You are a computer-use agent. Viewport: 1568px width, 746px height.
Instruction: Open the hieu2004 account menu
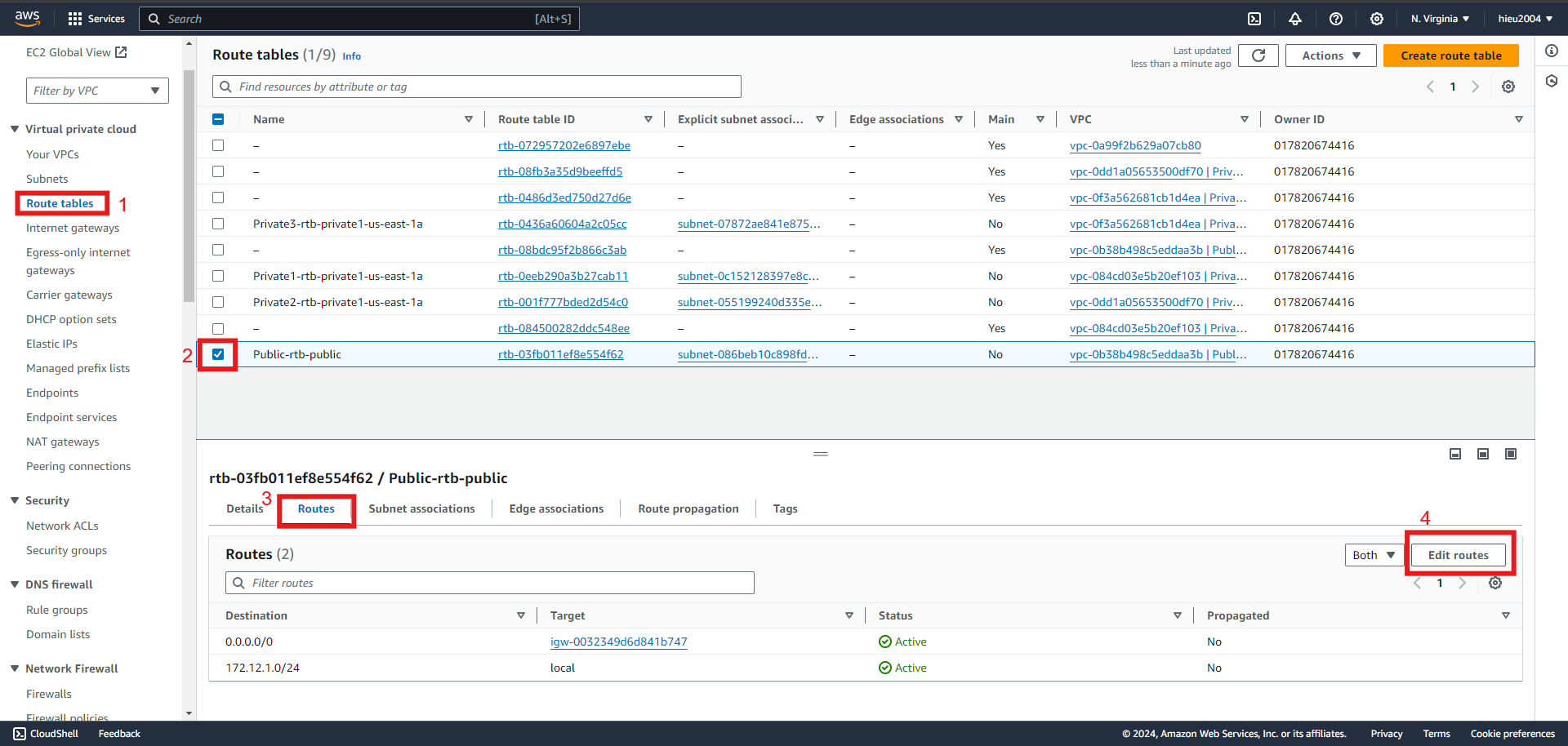pyautogui.click(x=1526, y=19)
